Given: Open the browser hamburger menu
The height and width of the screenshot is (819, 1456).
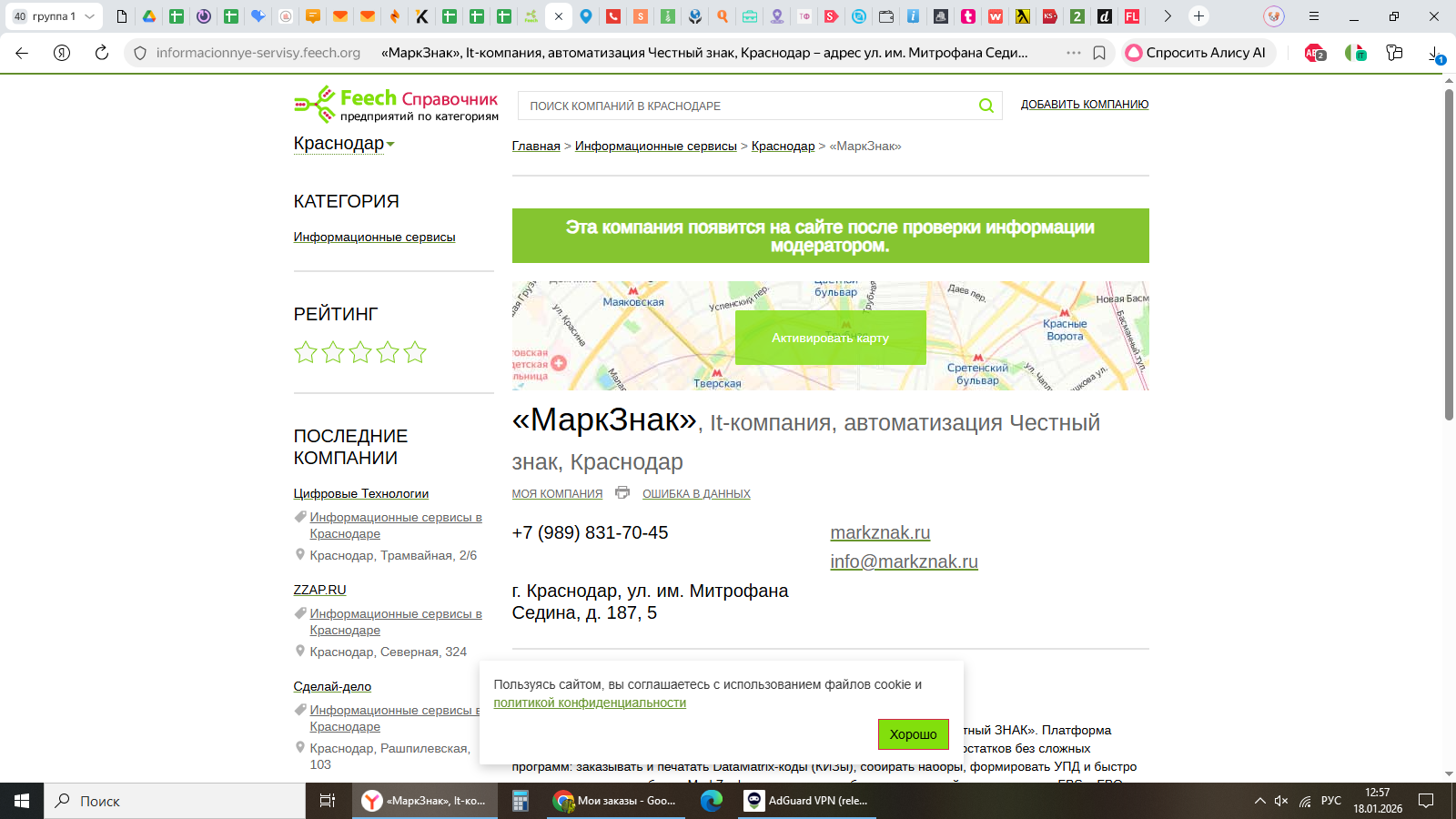Looking at the screenshot, I should coord(1314,16).
